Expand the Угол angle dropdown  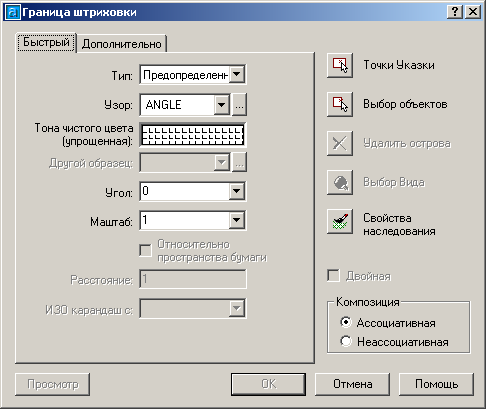coord(237,191)
